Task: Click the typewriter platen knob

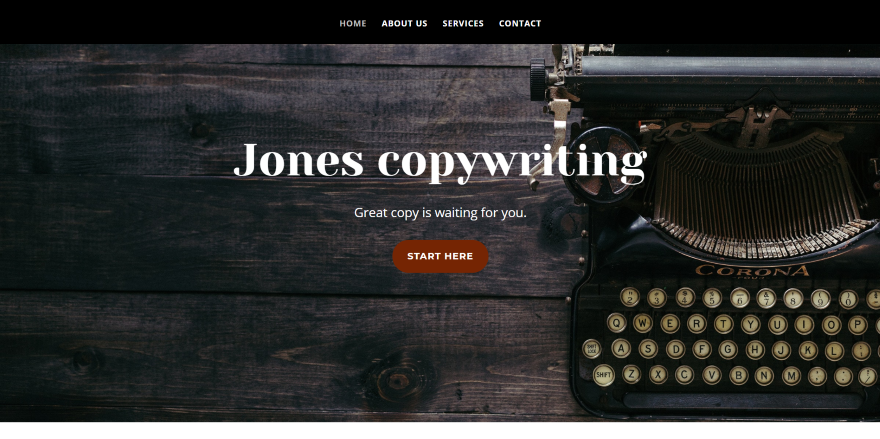Action: 538,80
